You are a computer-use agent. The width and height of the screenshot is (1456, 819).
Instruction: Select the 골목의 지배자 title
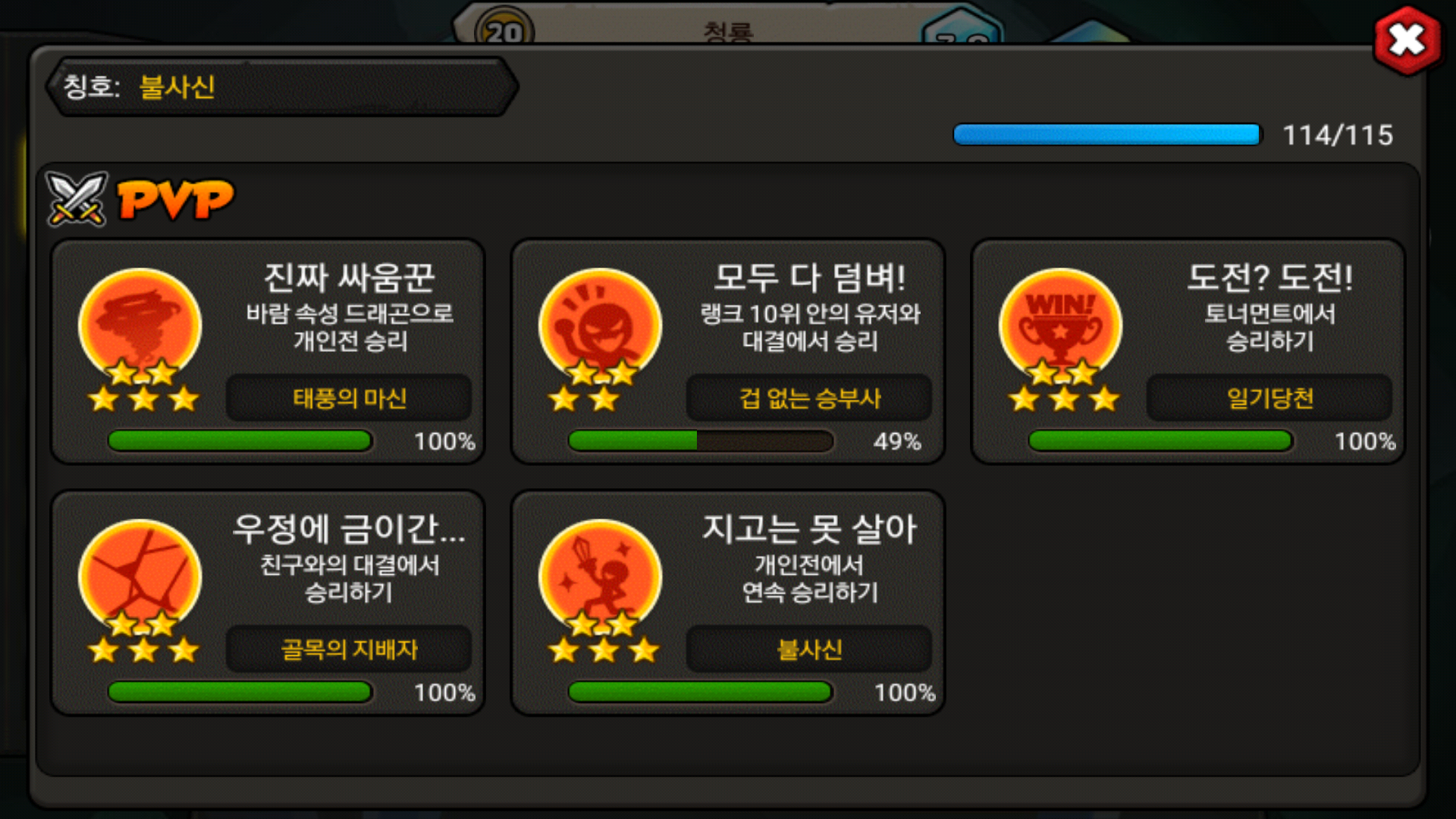(350, 649)
